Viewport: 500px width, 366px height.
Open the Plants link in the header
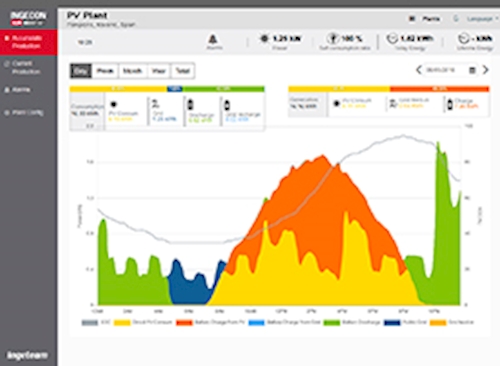431,19
